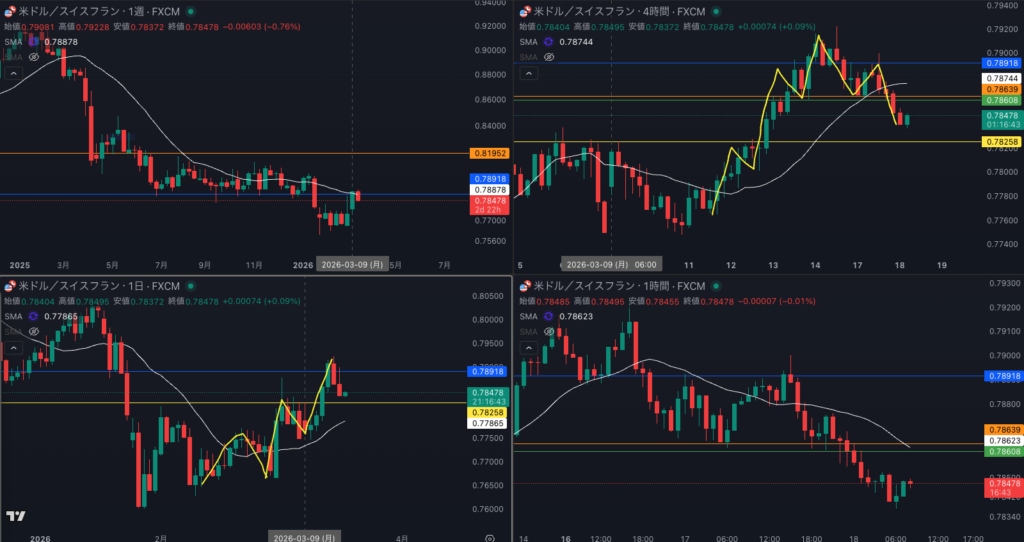This screenshot has width=1024, height=542.
Task: Collapse indicator legend in daily chart
Action: click(13, 347)
